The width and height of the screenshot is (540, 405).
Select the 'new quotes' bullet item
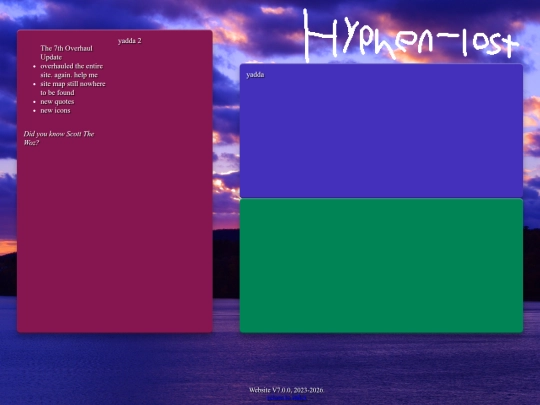57,102
